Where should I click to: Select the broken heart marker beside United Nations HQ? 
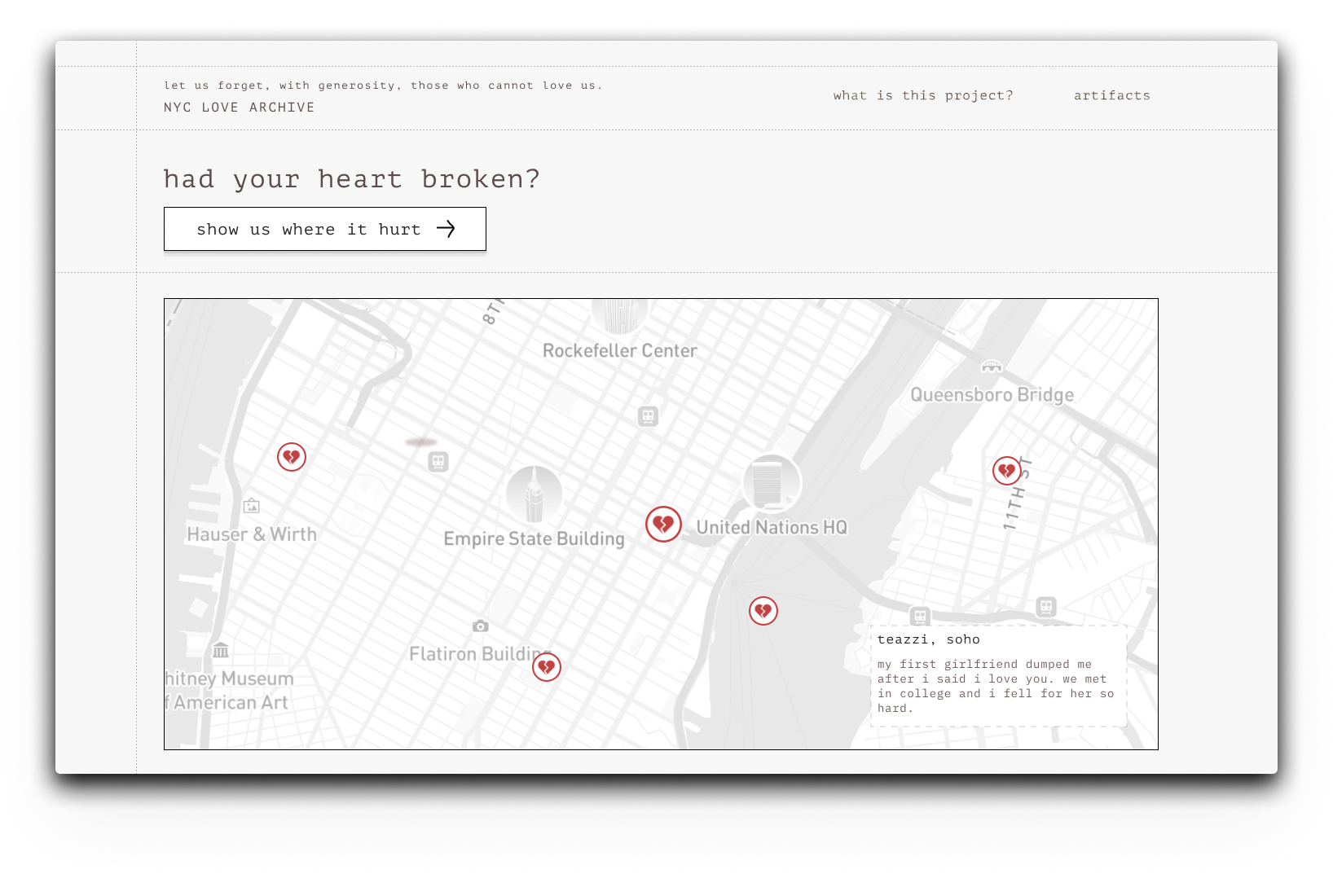coord(663,525)
